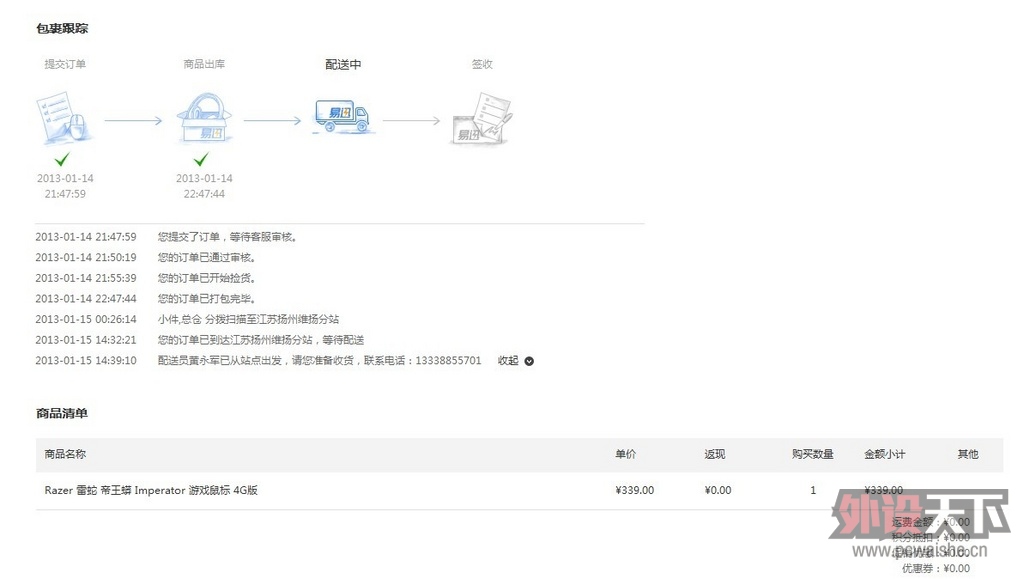Click the 商品名称 column header
The image size is (1024, 579).
click(x=65, y=454)
